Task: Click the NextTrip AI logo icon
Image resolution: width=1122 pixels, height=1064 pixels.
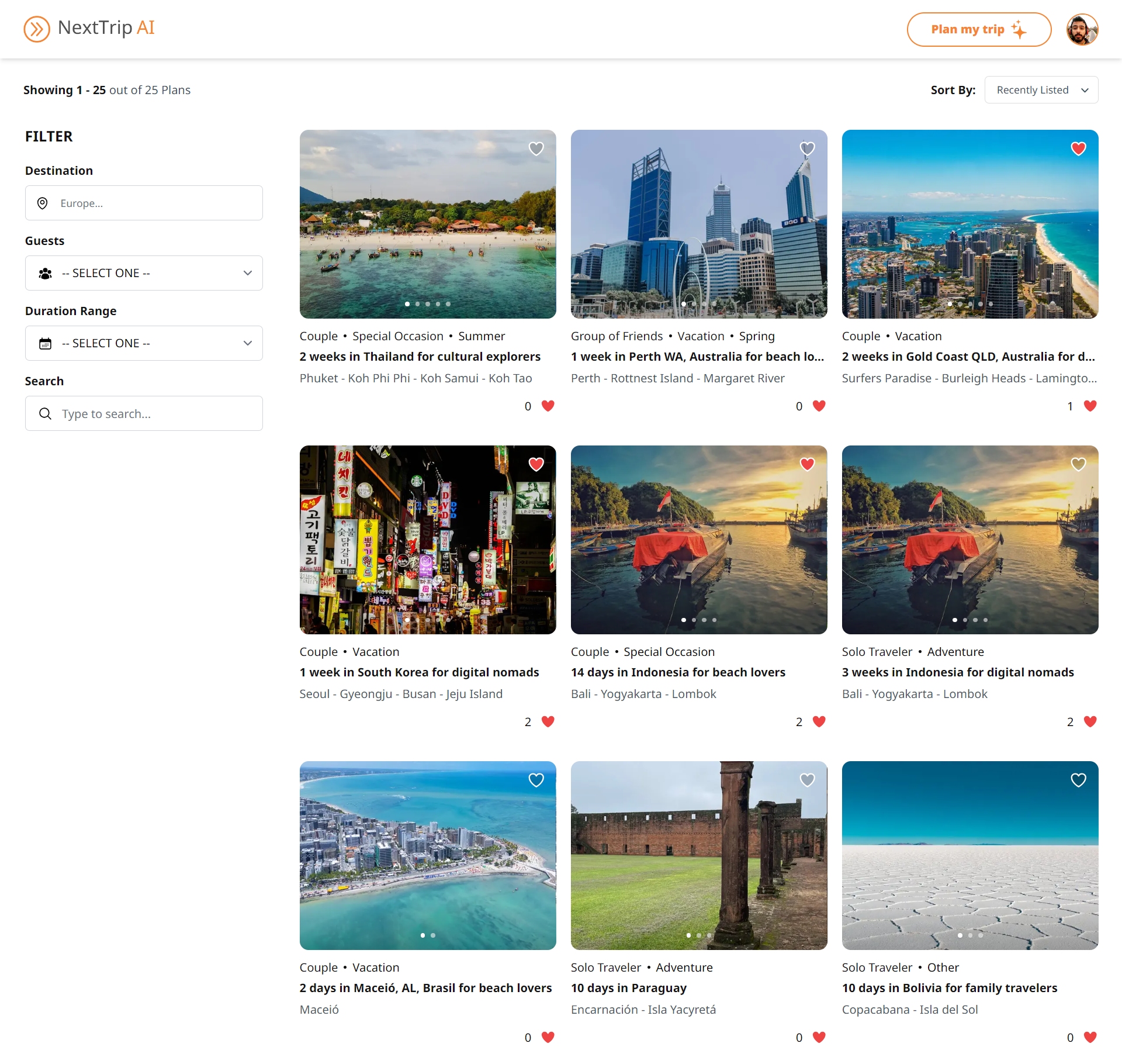Action: [36, 29]
